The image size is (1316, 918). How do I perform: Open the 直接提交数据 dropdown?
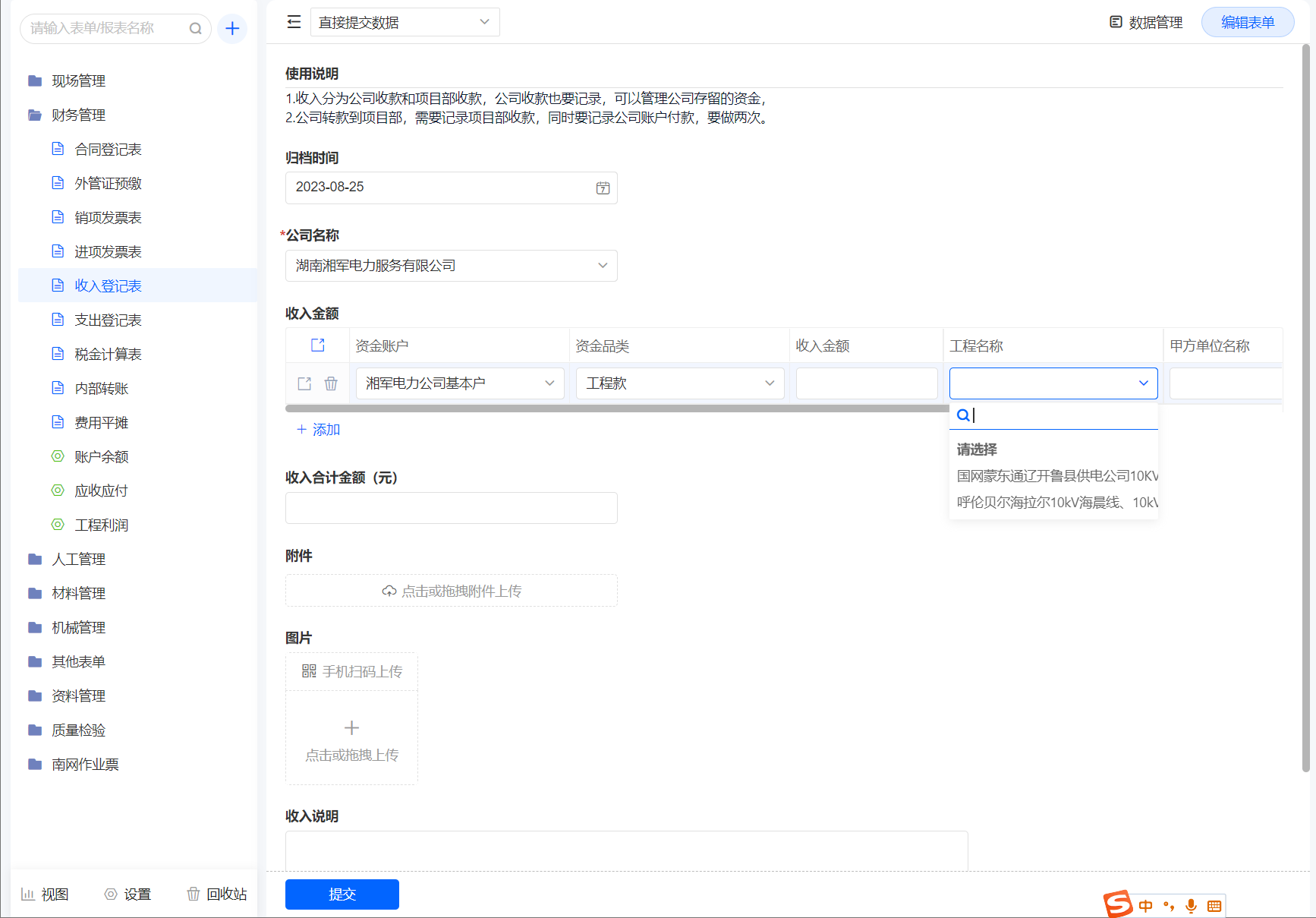[405, 22]
